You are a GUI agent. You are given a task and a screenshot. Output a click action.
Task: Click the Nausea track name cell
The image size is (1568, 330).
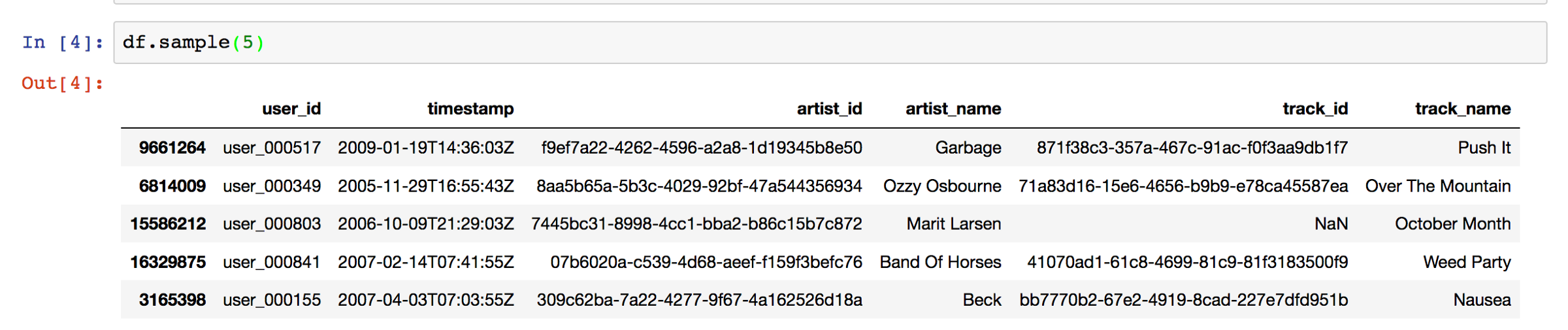1482,300
